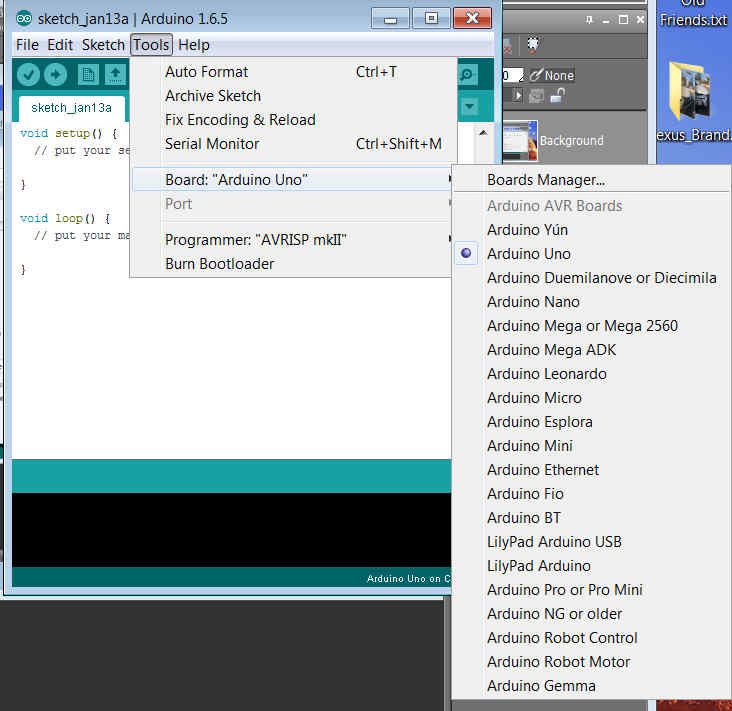The image size is (732, 711).
Task: Click the black console output area
Action: click(232, 530)
